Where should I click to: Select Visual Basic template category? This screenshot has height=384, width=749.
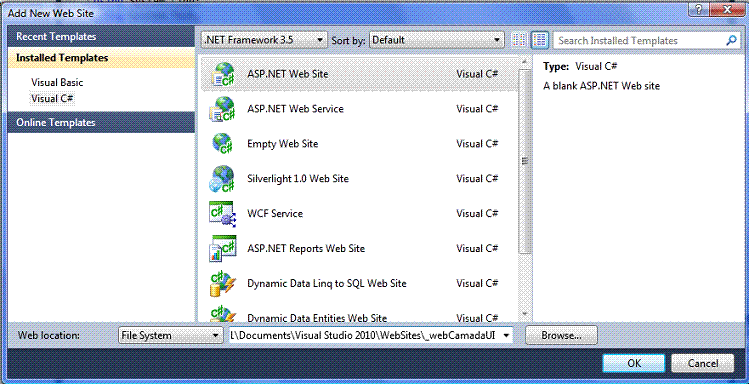[x=57, y=82]
